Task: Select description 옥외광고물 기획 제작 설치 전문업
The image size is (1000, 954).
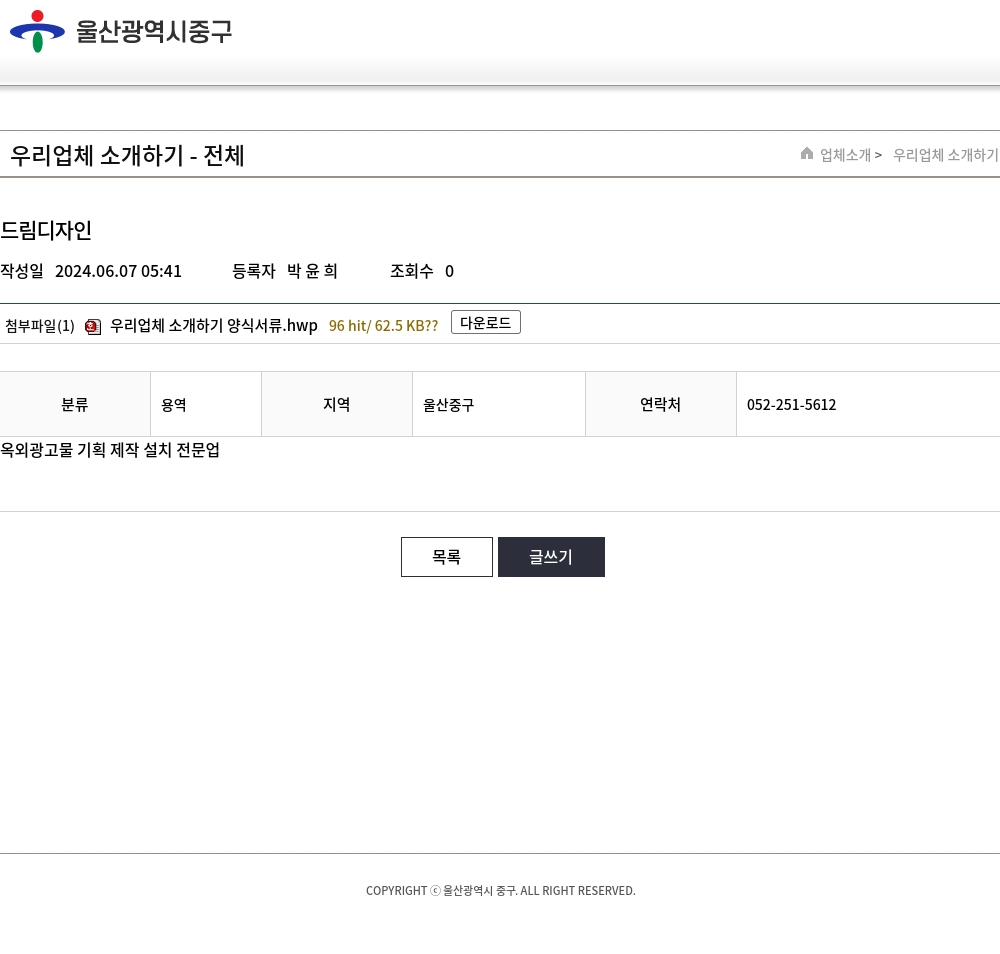Action: [110, 450]
